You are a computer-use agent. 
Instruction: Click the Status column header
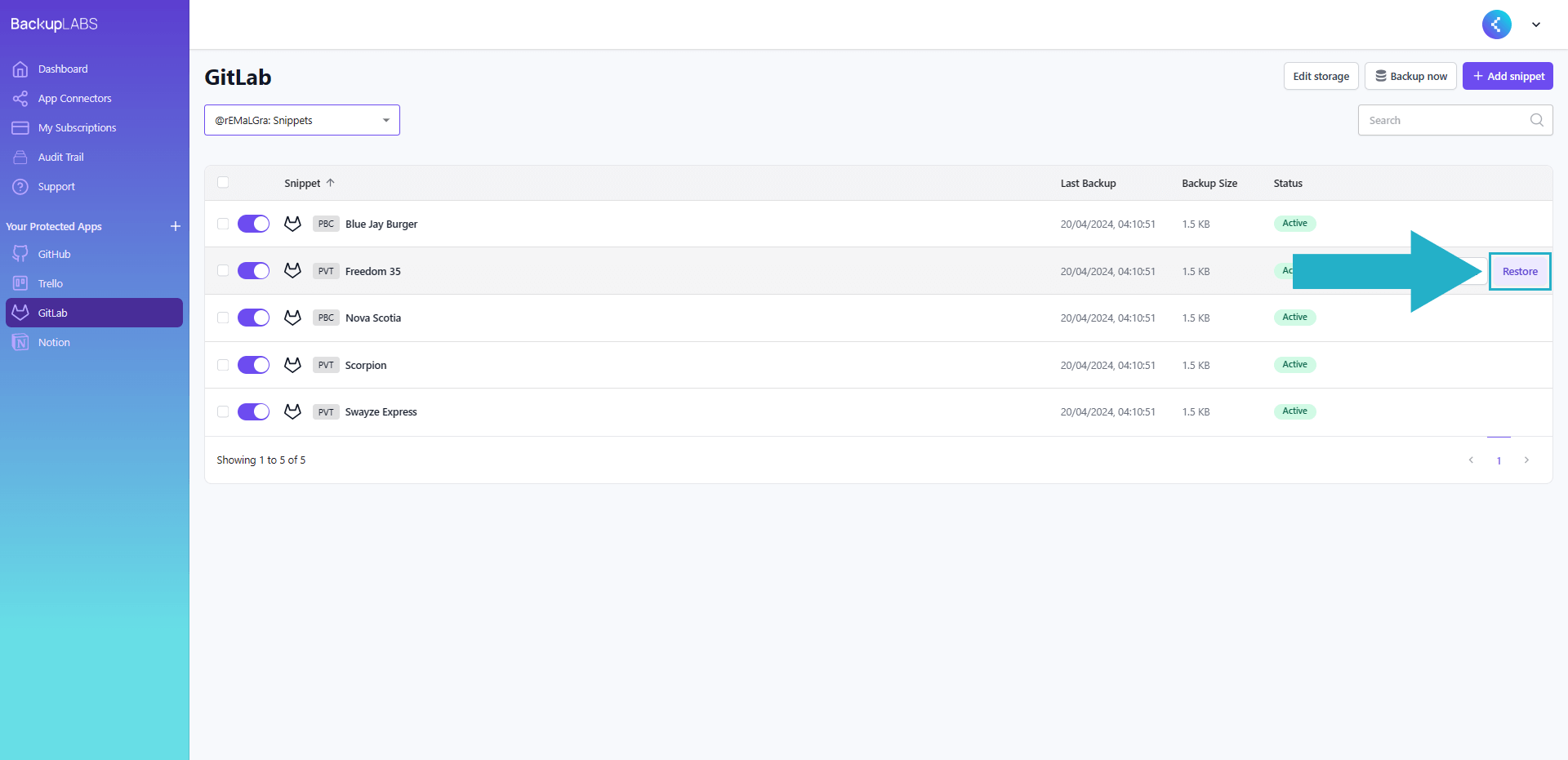pos(1288,184)
